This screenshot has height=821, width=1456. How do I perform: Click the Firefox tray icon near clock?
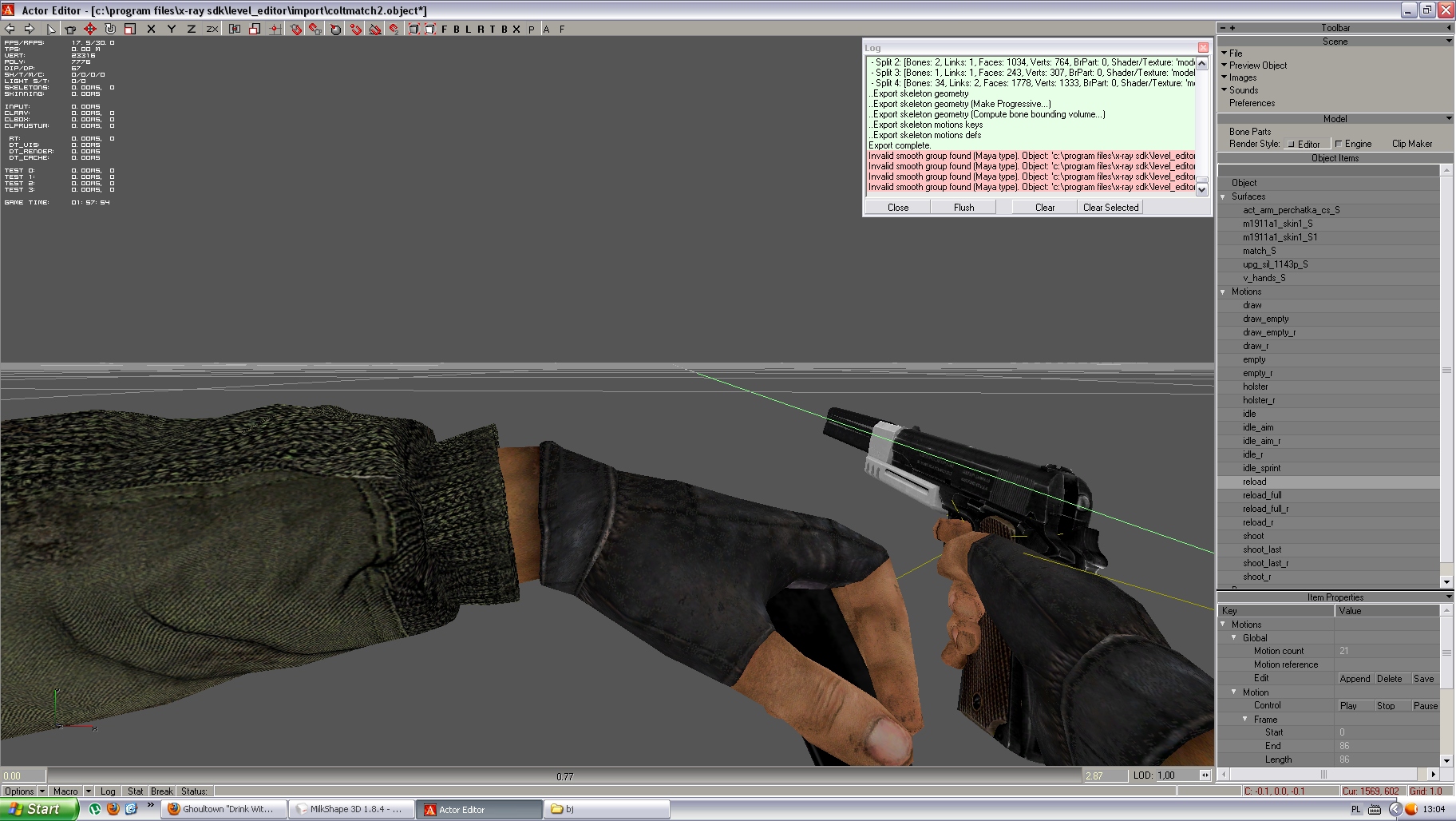(1410, 809)
